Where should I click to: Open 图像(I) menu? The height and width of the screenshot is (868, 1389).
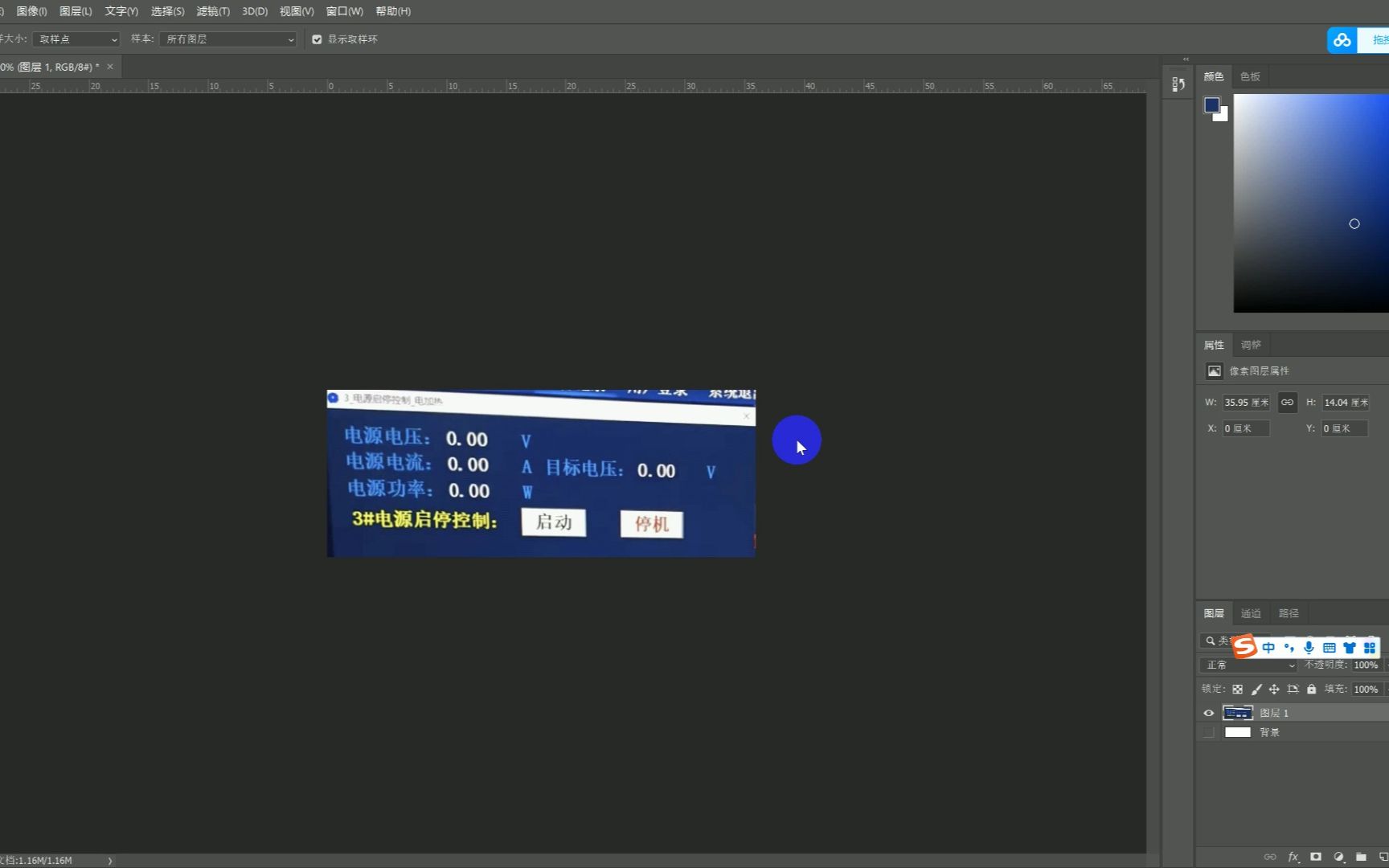point(31,11)
